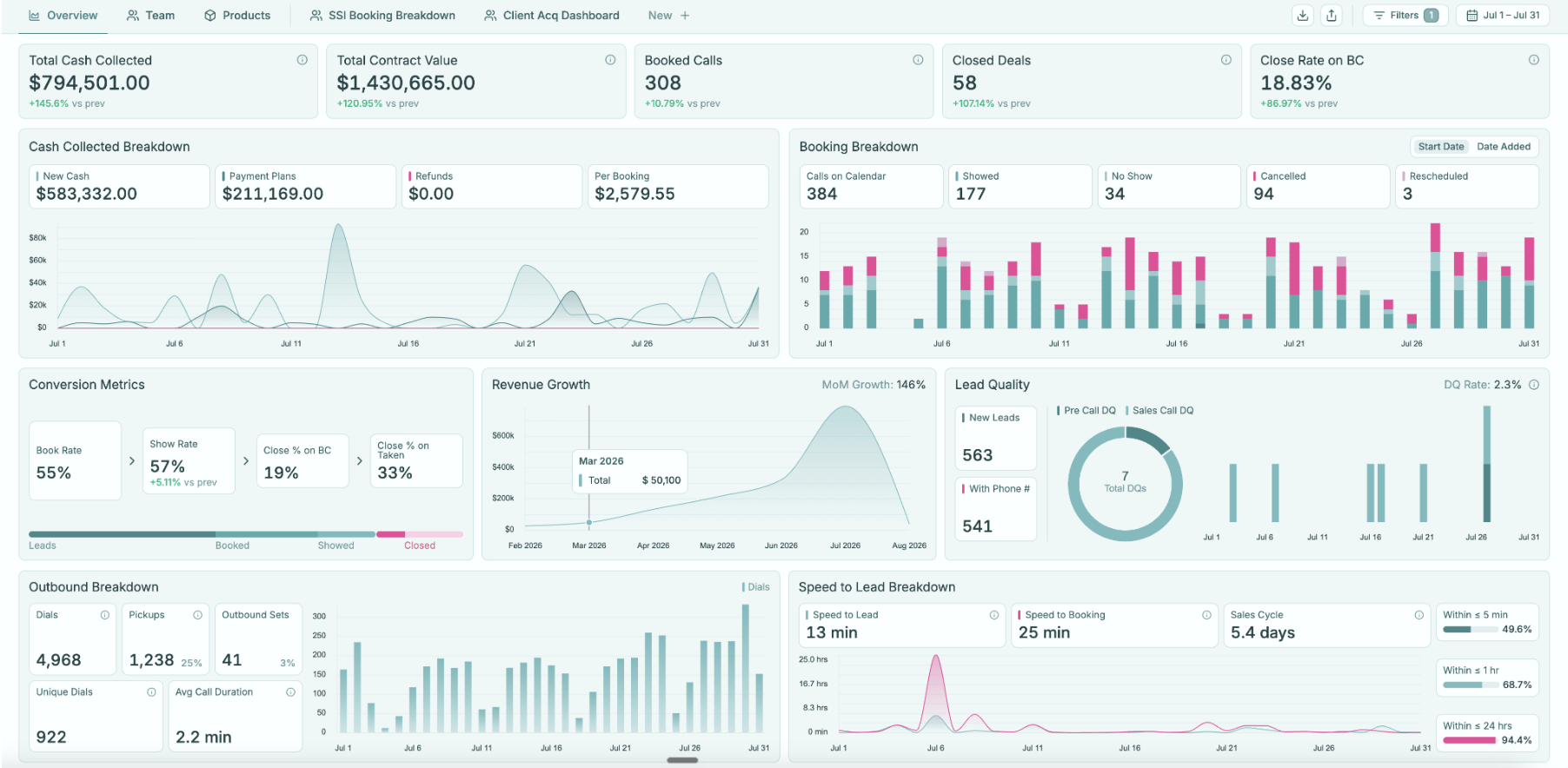Image resolution: width=1568 pixels, height=768 pixels.
Task: Click info icon on Dials card
Action: pos(105,615)
